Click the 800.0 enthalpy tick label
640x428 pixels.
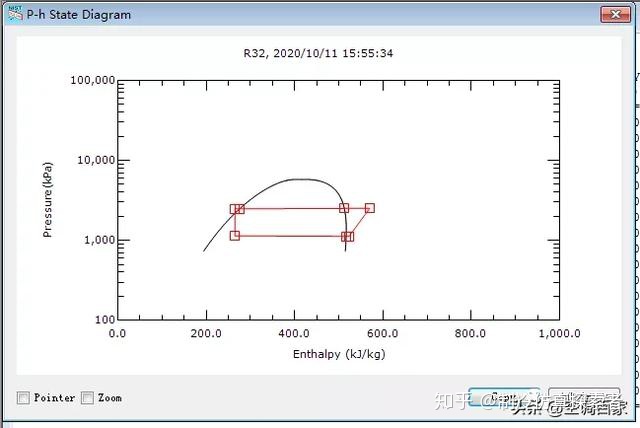click(470, 333)
